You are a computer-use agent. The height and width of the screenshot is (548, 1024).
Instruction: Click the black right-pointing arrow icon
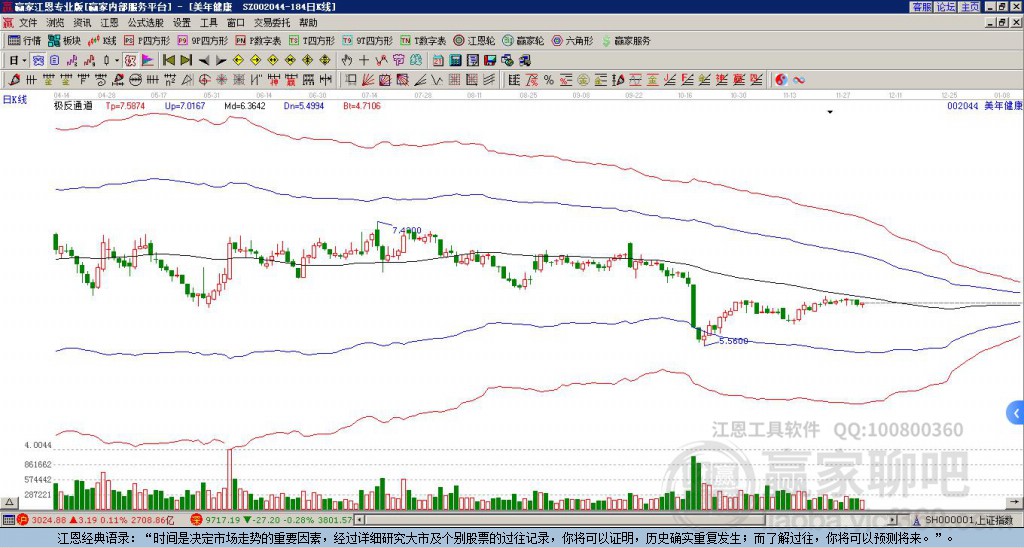click(221, 61)
